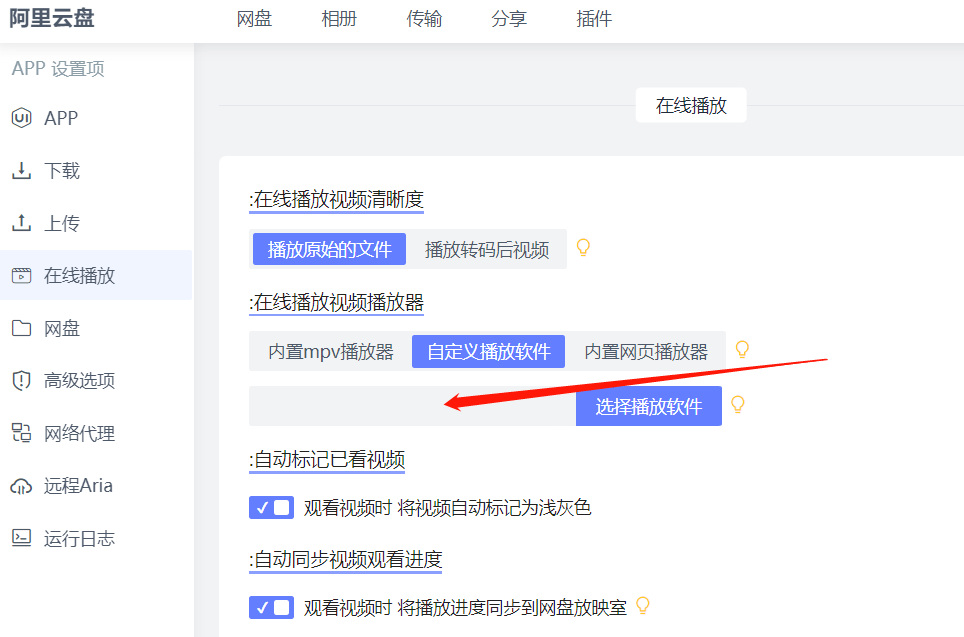This screenshot has width=964, height=637.
Task: Open 远程Aria via its cloud icon
Action: (21, 485)
